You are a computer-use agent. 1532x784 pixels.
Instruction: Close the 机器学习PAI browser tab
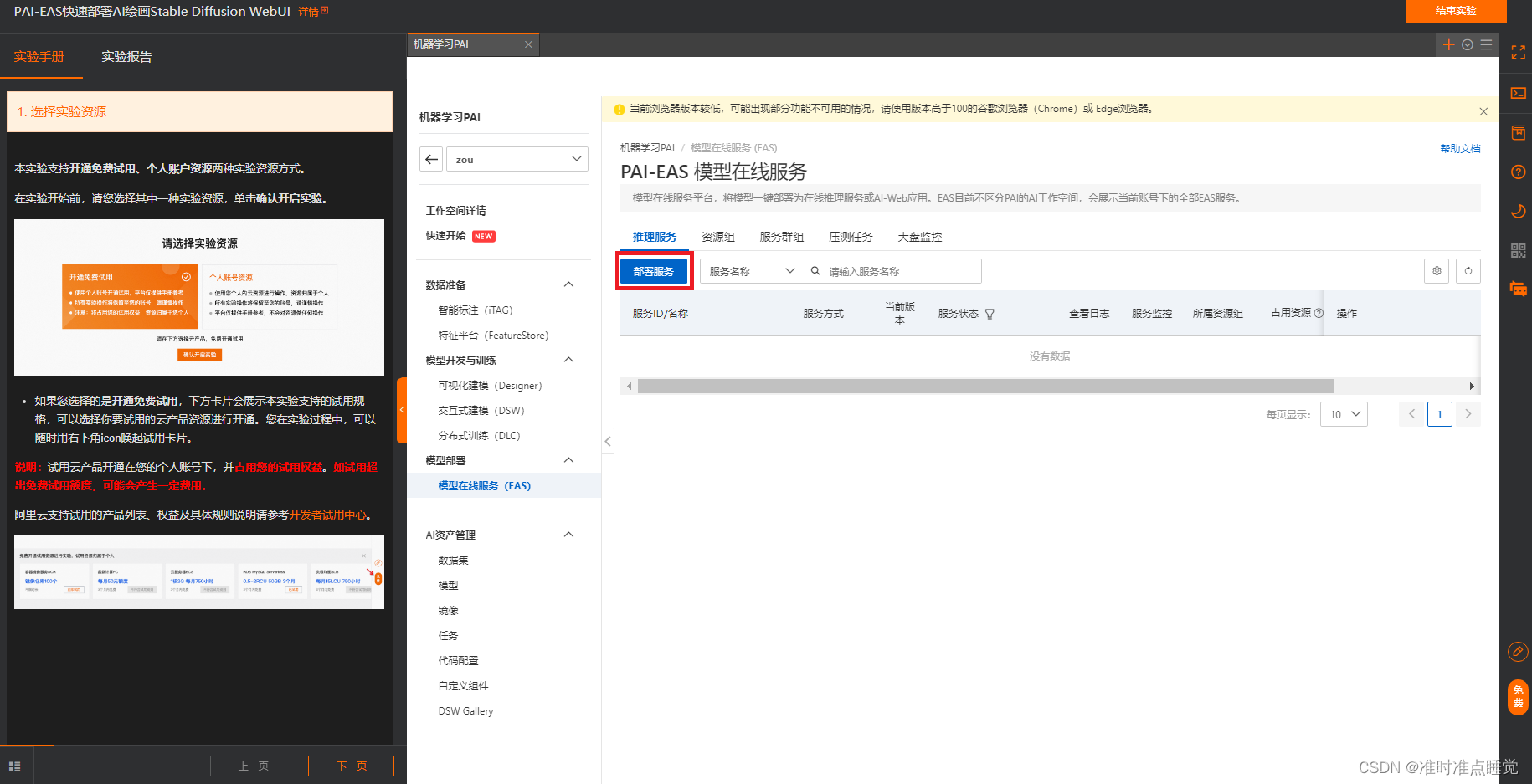pyautogui.click(x=528, y=44)
